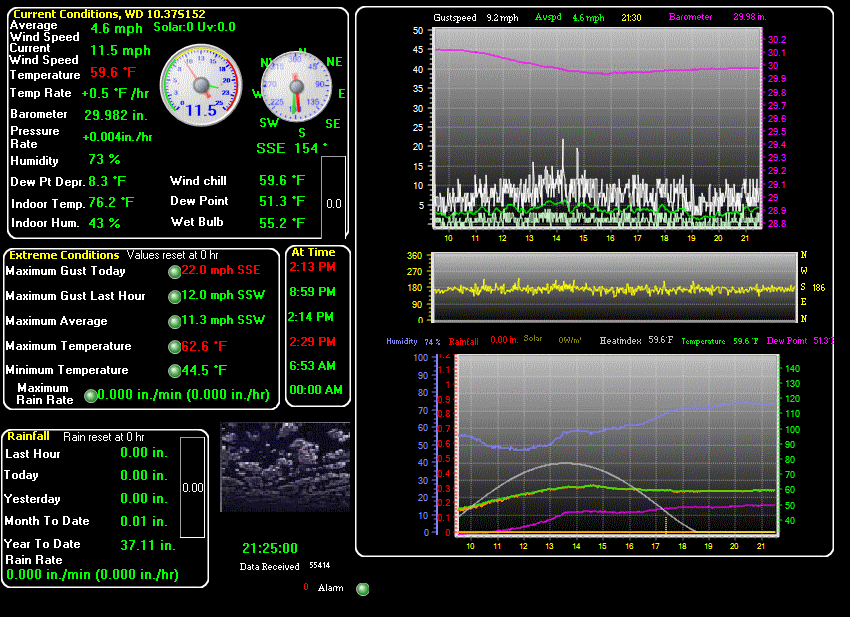Viewport: 850px width, 617px height.
Task: Click the yellow wind direction graph
Action: [x=614, y=287]
